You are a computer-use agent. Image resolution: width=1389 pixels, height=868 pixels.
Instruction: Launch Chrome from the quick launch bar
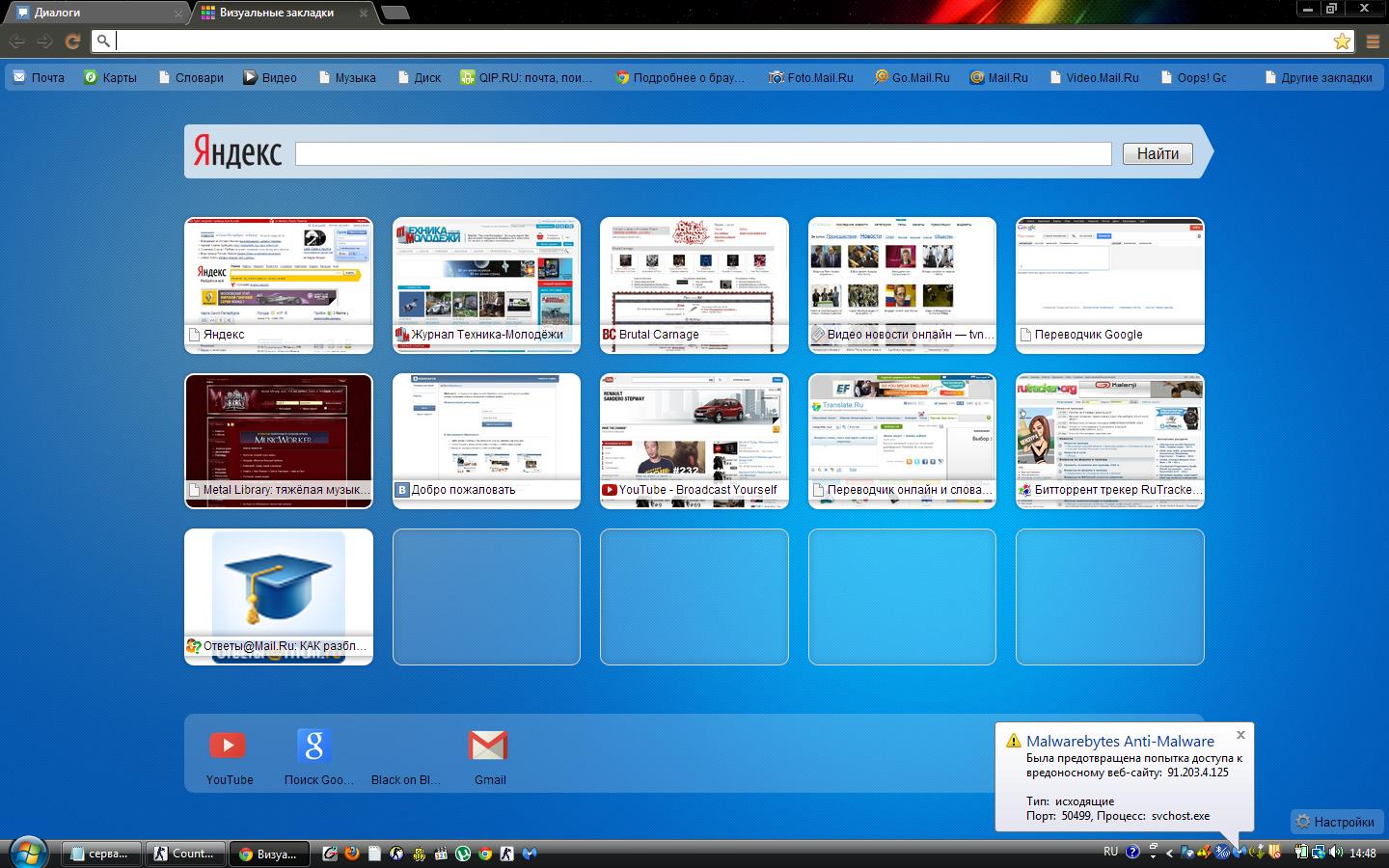[x=485, y=854]
